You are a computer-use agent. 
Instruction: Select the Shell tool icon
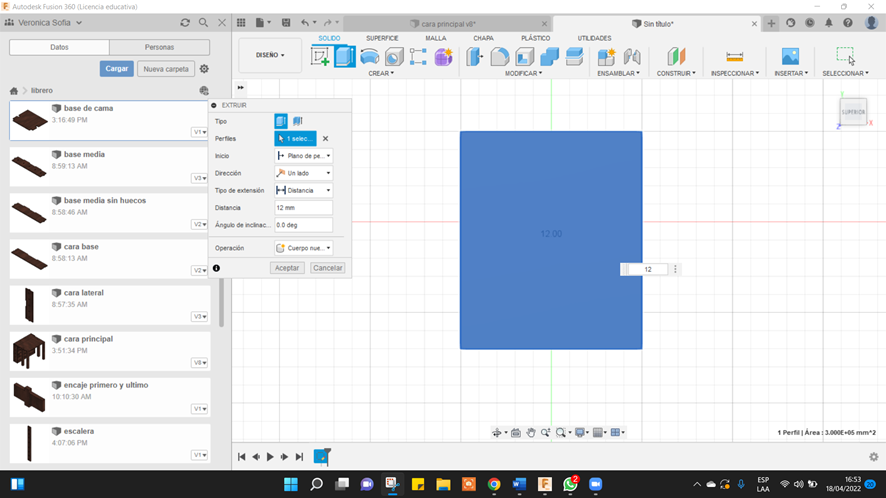(x=524, y=57)
